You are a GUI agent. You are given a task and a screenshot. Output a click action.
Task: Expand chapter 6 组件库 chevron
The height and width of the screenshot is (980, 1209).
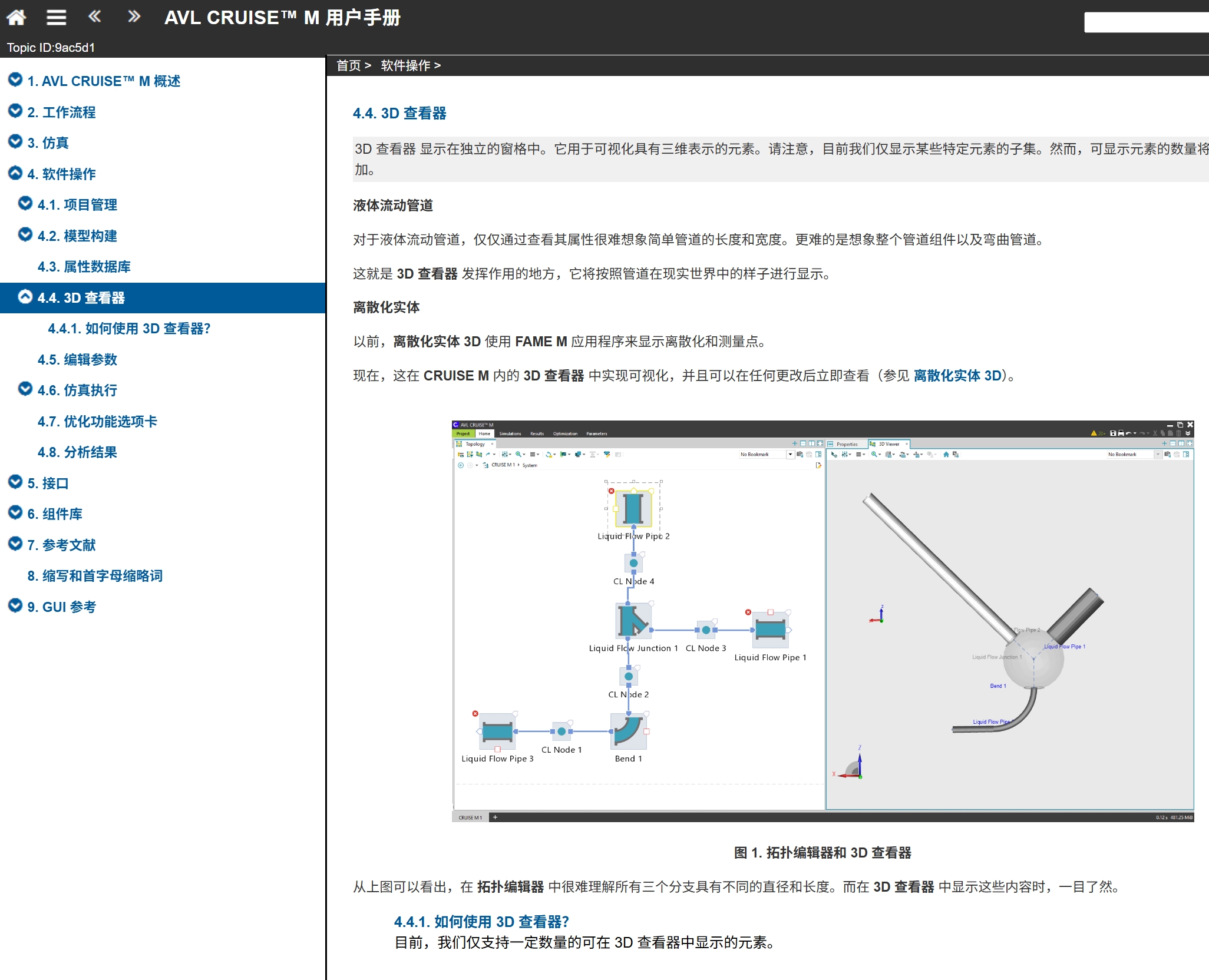pyautogui.click(x=15, y=512)
